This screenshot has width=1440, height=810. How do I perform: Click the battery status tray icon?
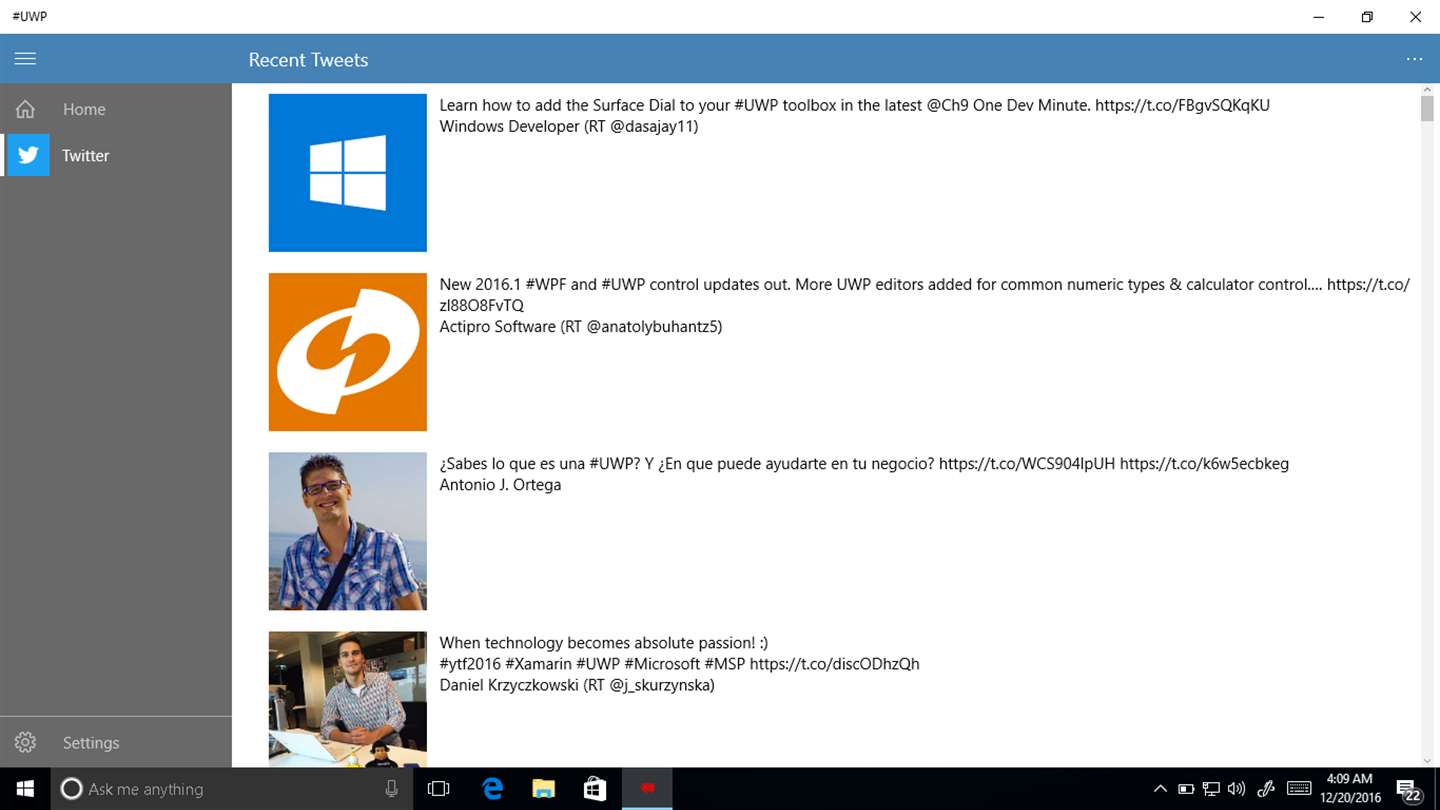pos(1186,788)
